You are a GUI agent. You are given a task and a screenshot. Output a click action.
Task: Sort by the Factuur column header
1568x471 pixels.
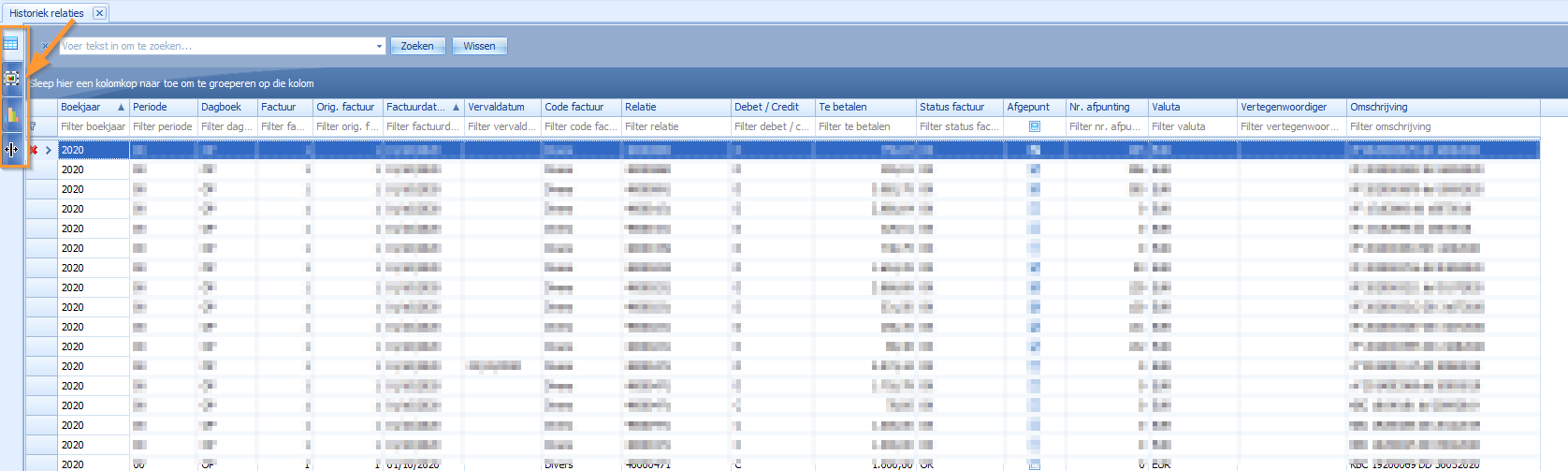(285, 107)
